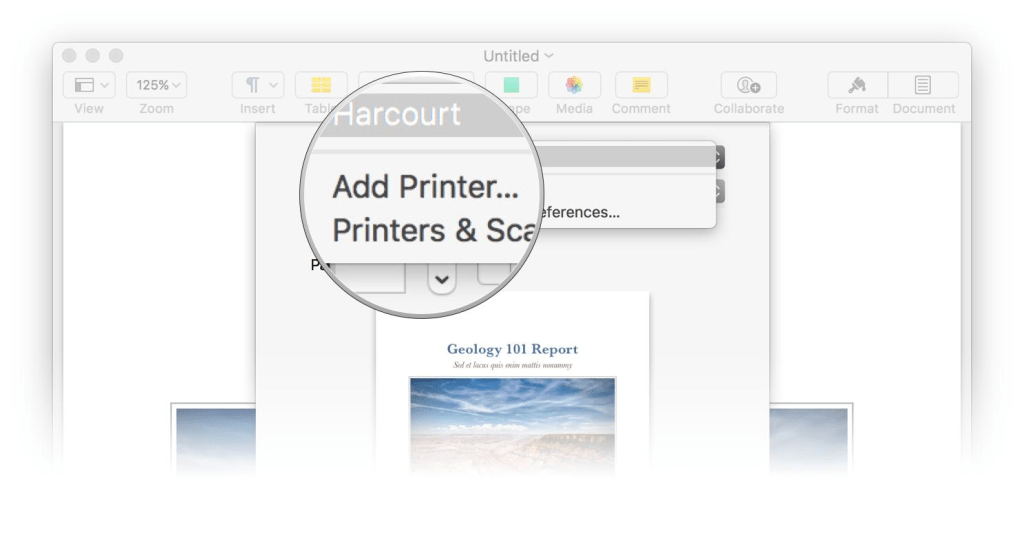The image size is (1024, 551).
Task: Click the Table toolbar icon
Action: click(321, 85)
